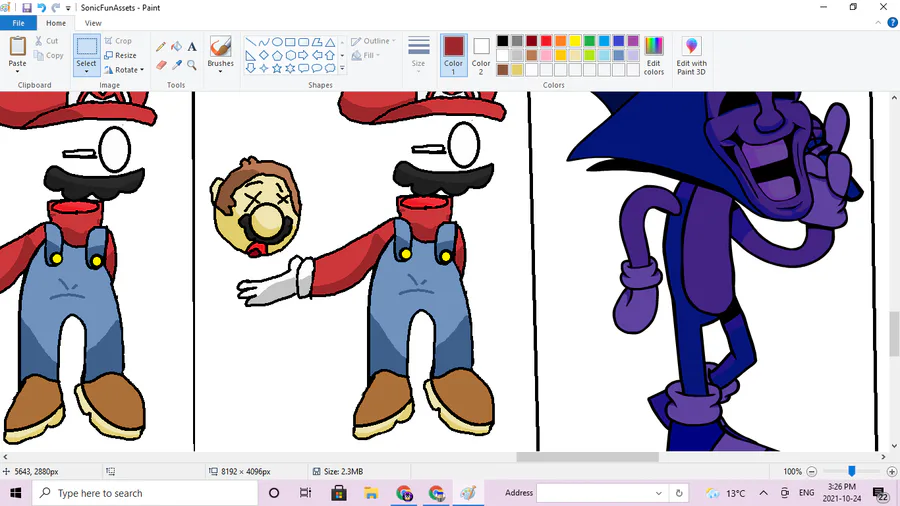Select the Fill with color bucket tool
The image size is (900, 506).
[176, 47]
